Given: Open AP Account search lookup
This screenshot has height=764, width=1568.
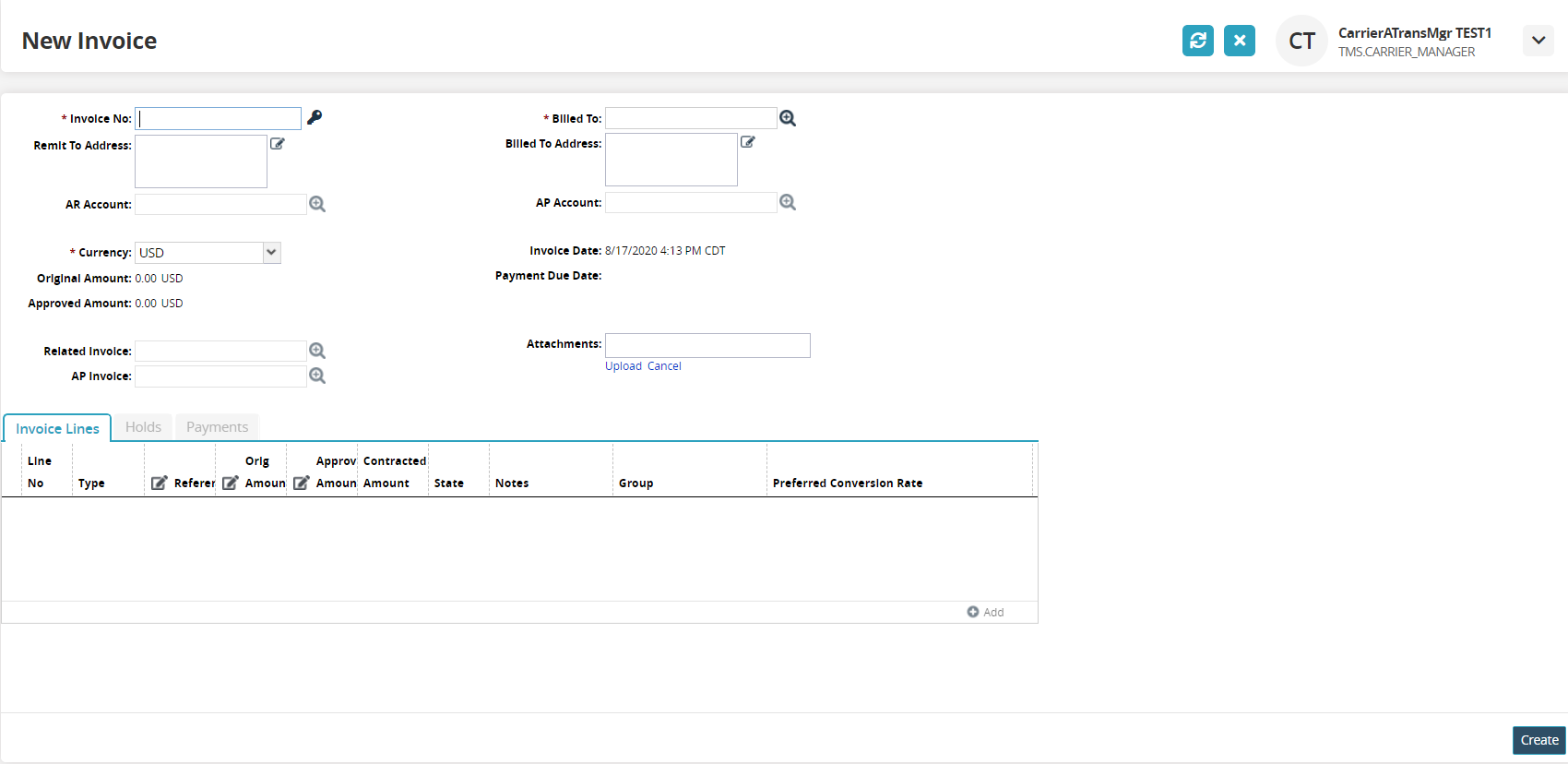Looking at the screenshot, I should point(788,202).
